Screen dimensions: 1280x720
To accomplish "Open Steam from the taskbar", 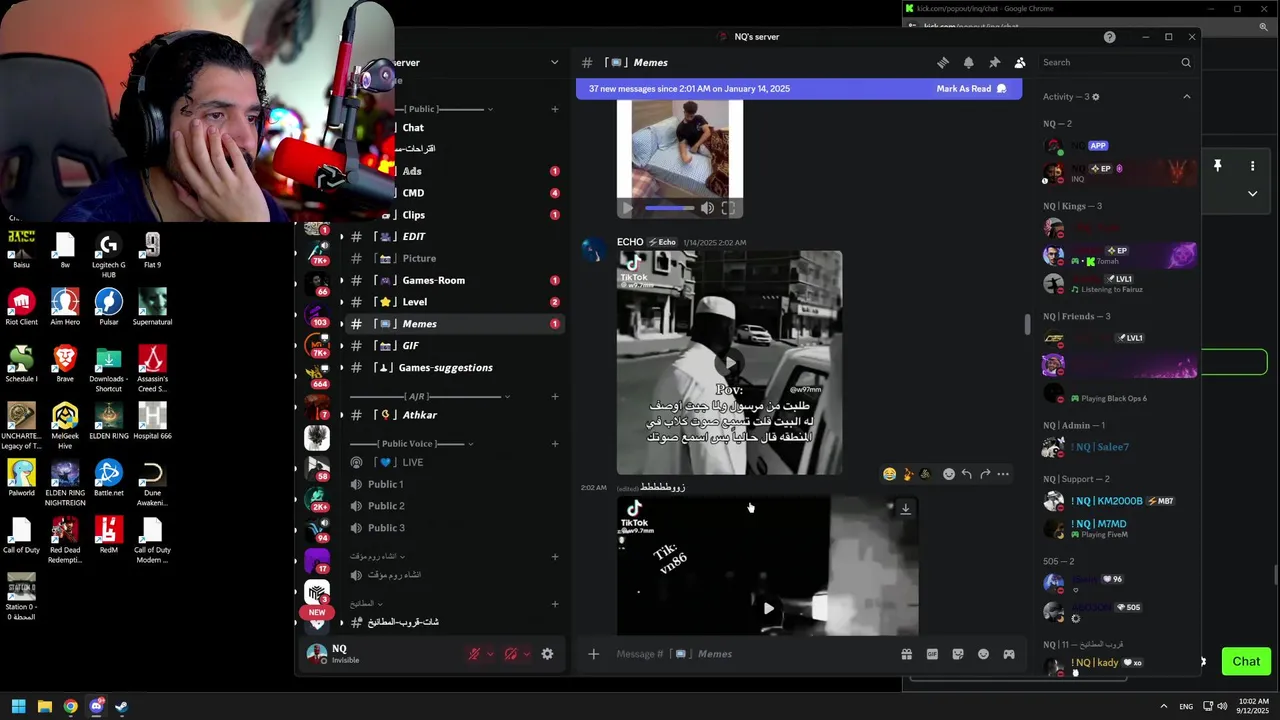I will coord(121,706).
